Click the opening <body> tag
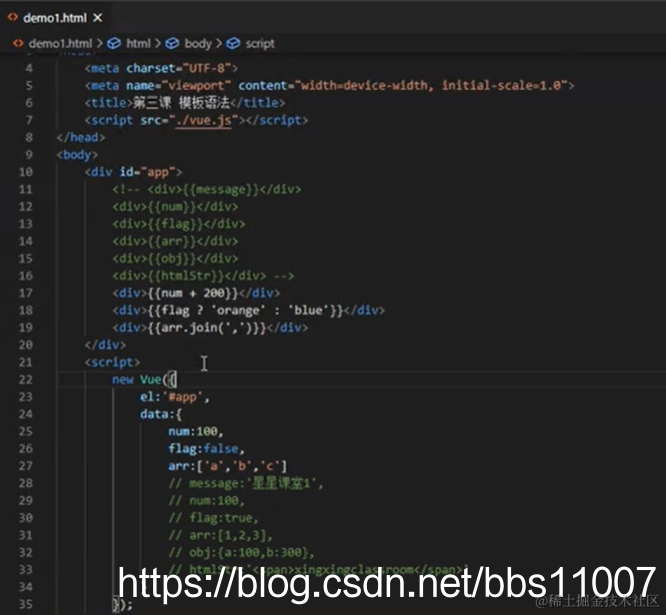This screenshot has height=615, width=666. tap(77, 155)
